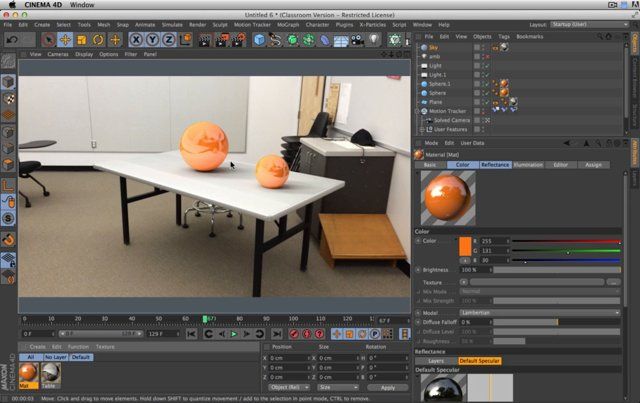The height and width of the screenshot is (403, 640).
Task: Open the spline Pen tool icon
Action: coord(275,40)
